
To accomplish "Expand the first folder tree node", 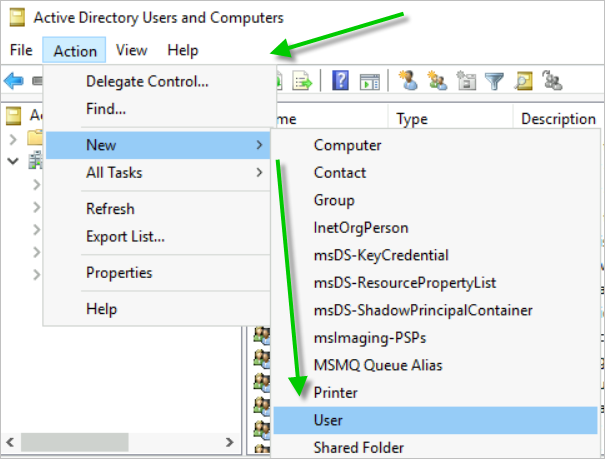I will [x=13, y=139].
